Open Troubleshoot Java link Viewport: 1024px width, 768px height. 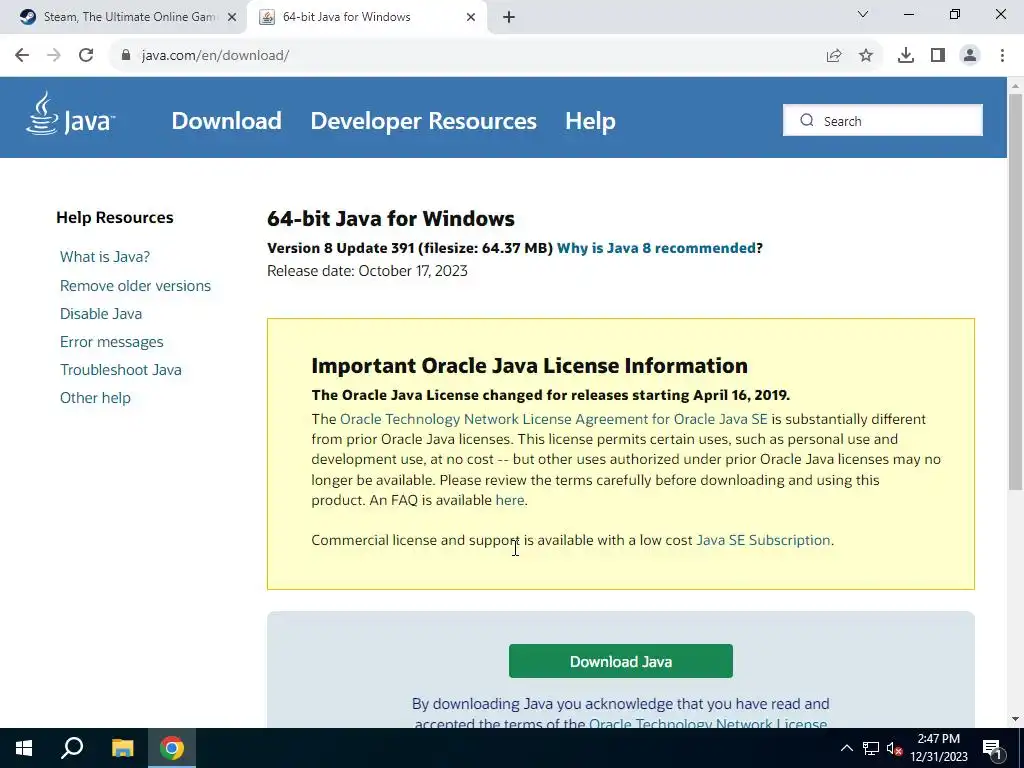point(121,370)
